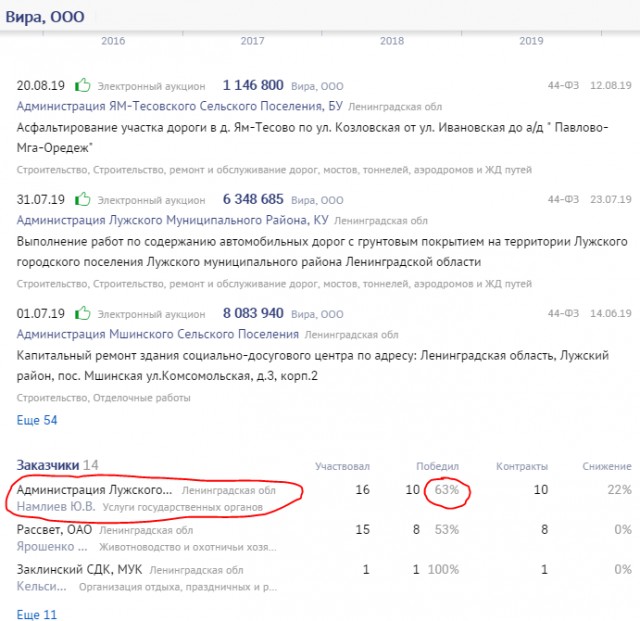Open Намлиев Ю.В. person link
640x621 pixels.
(x=56, y=507)
